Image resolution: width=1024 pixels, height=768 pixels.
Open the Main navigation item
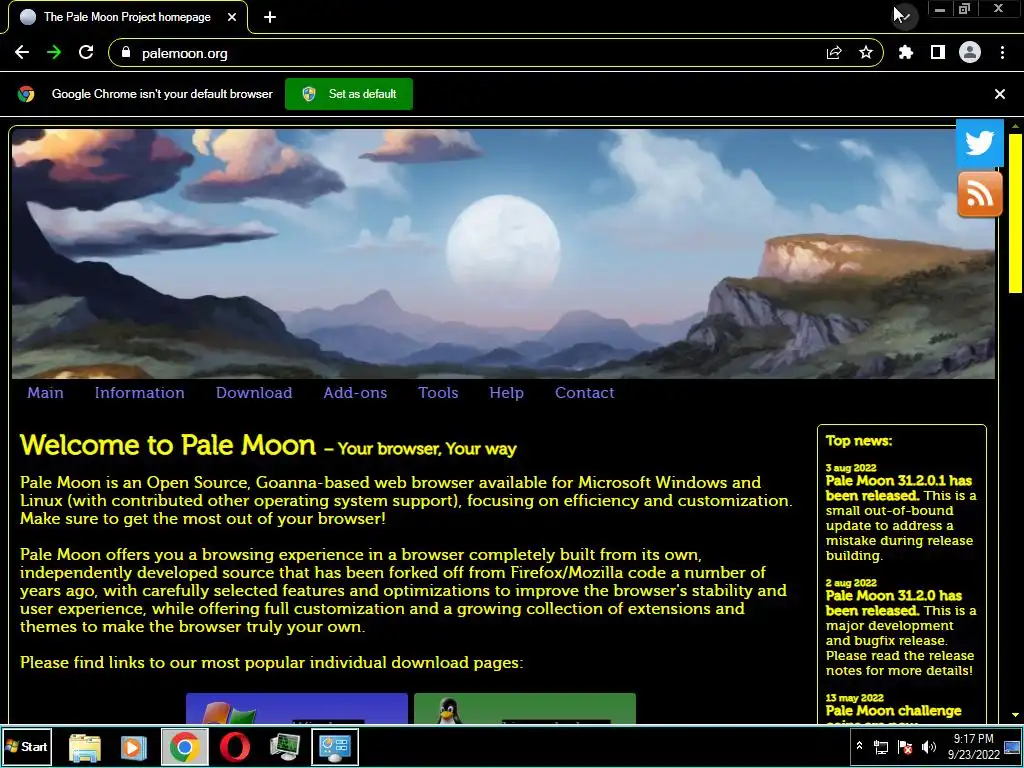pyautogui.click(x=45, y=392)
